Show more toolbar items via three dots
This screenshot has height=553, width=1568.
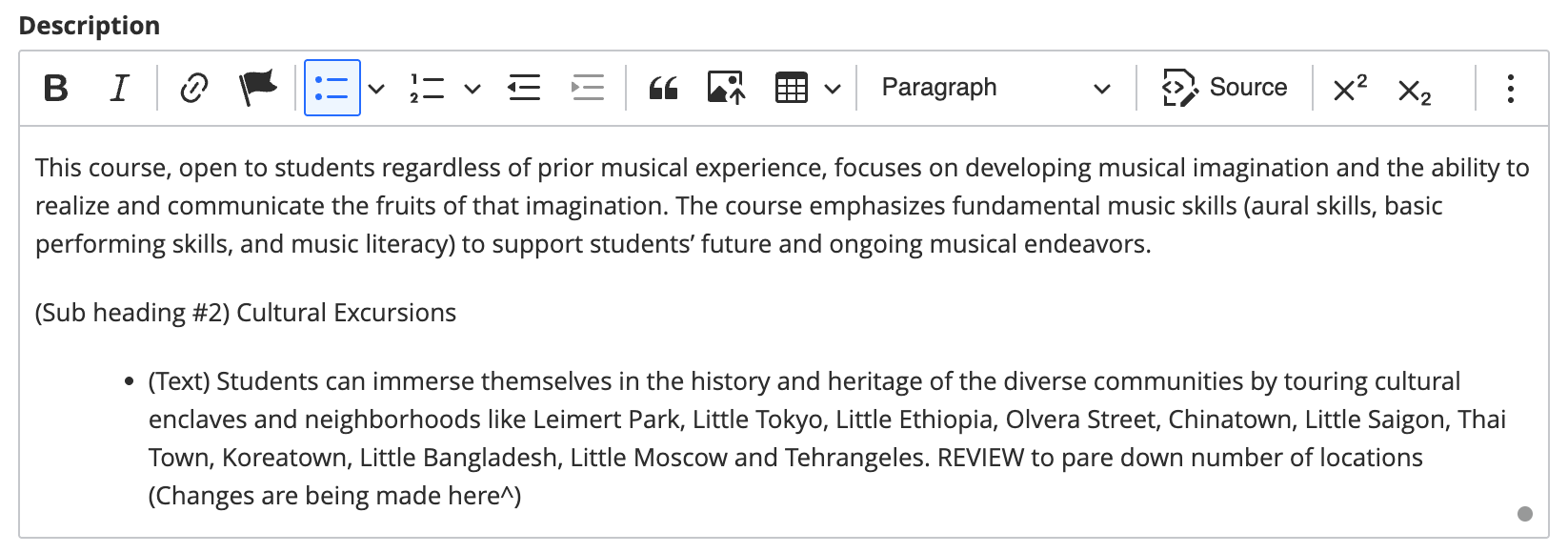click(x=1510, y=89)
